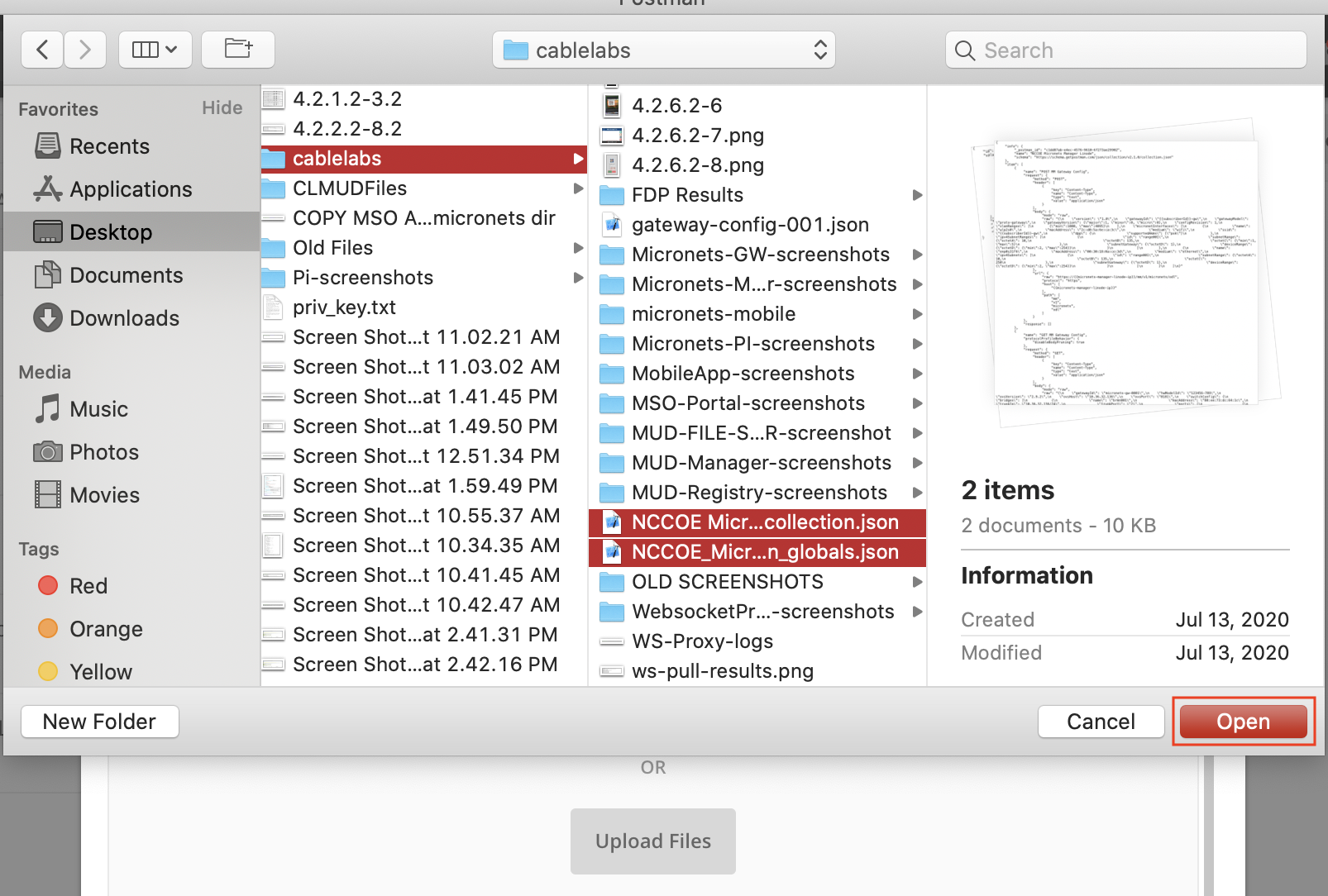Select NCCOE Micr...collection.json file
This screenshot has height=896, width=1328.
point(757,522)
